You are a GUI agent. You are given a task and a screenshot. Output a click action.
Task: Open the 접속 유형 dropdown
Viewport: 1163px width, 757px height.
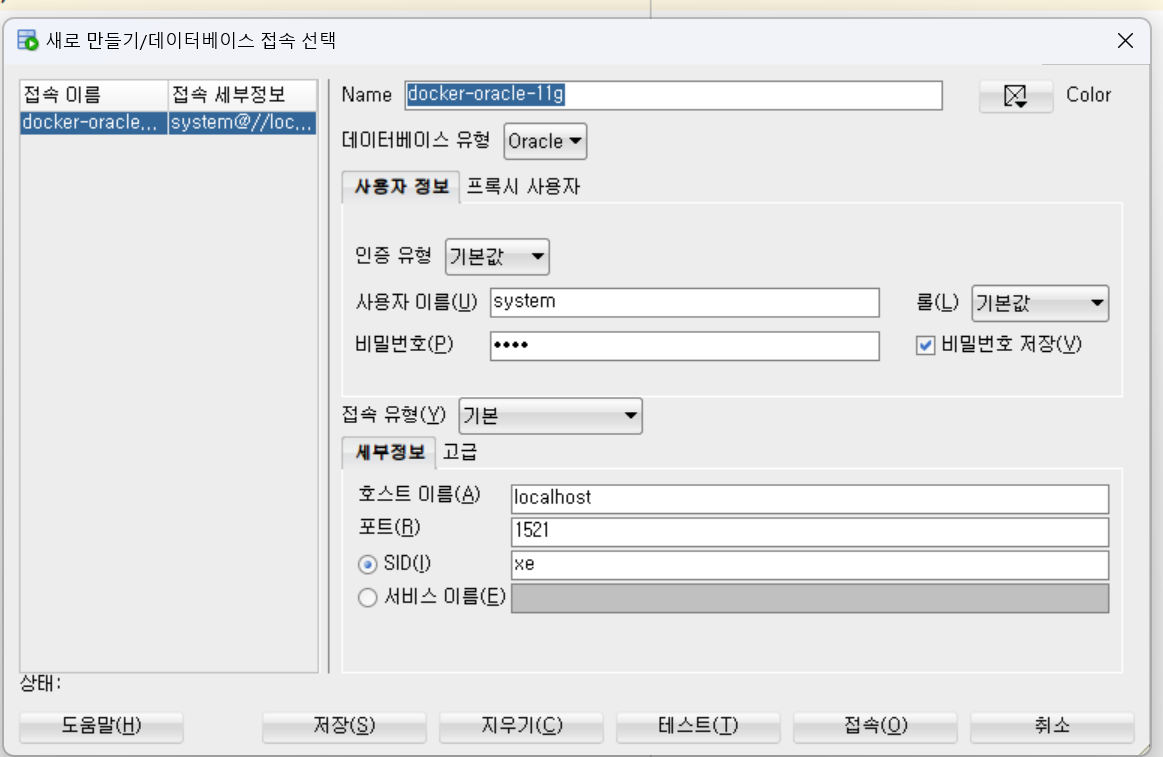point(550,415)
